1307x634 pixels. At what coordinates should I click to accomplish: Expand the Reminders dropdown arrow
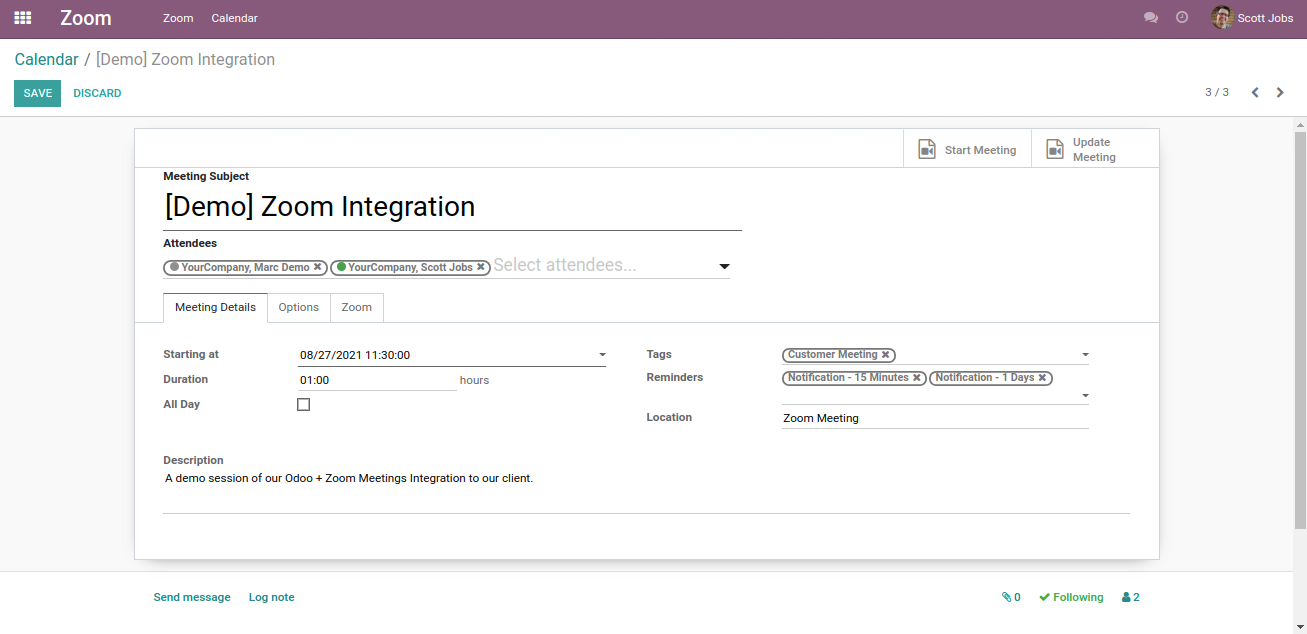1085,396
